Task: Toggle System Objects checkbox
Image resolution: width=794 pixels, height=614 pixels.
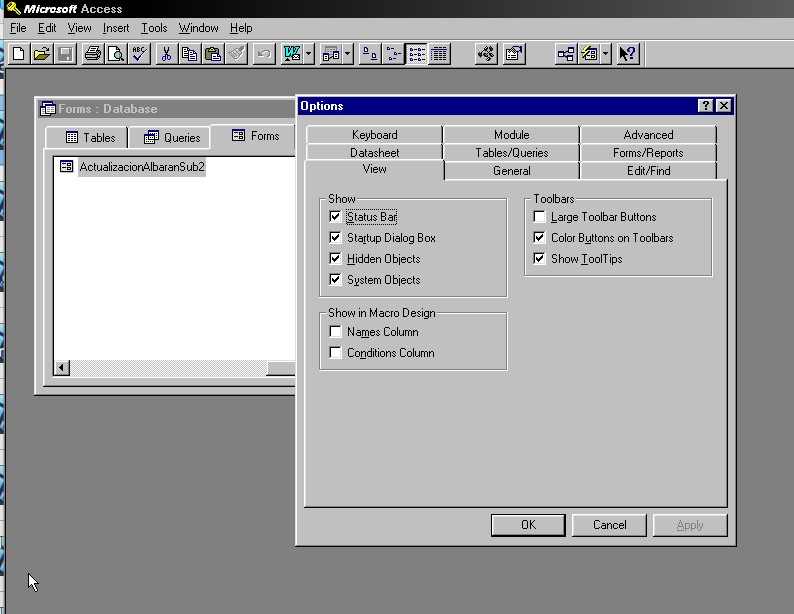Action: click(x=335, y=279)
